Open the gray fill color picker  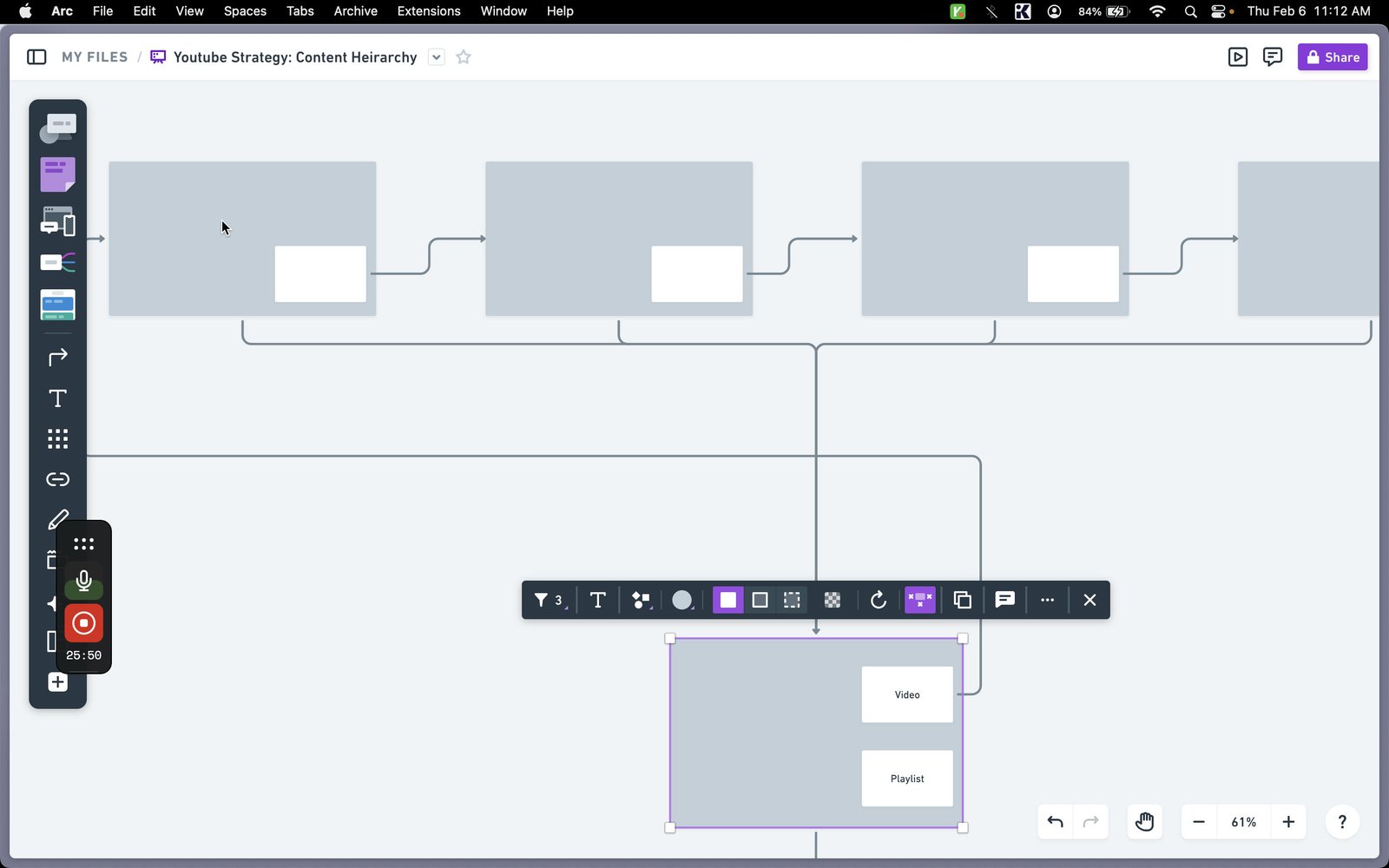683,600
